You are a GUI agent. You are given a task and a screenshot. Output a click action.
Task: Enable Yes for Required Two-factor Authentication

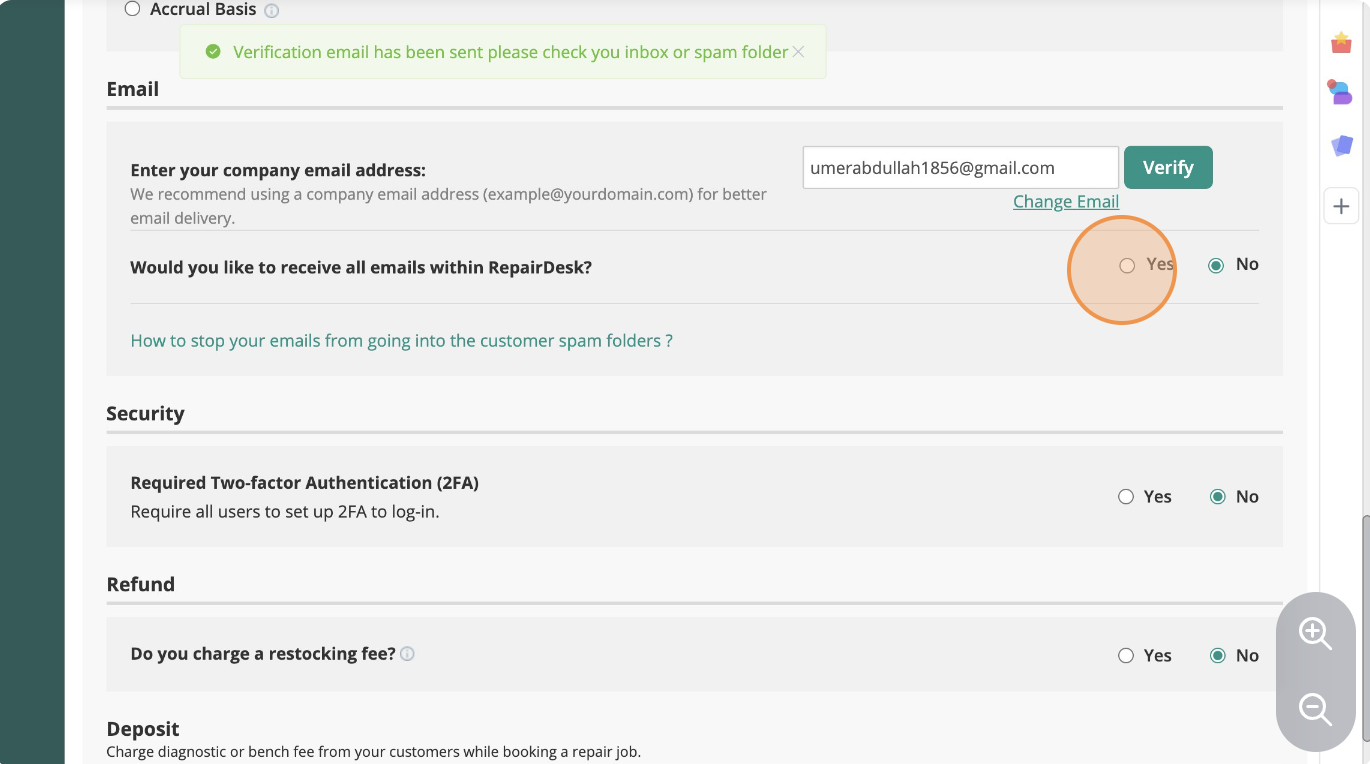click(x=1126, y=497)
